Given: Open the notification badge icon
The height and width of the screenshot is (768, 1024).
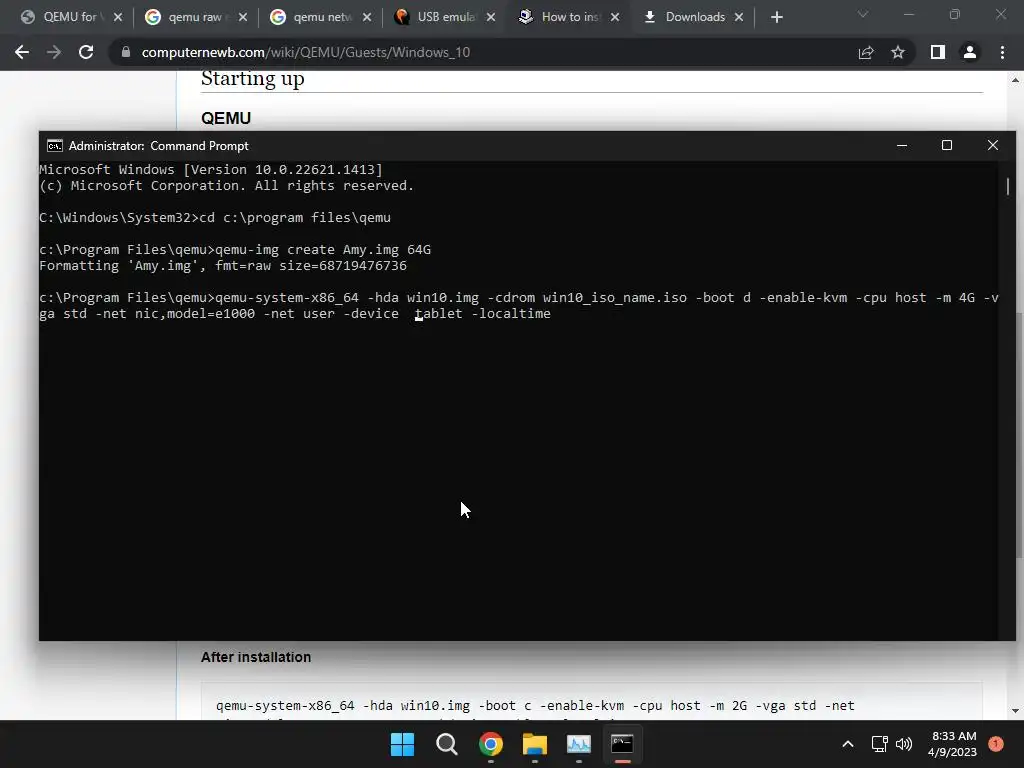Looking at the screenshot, I should 996,744.
